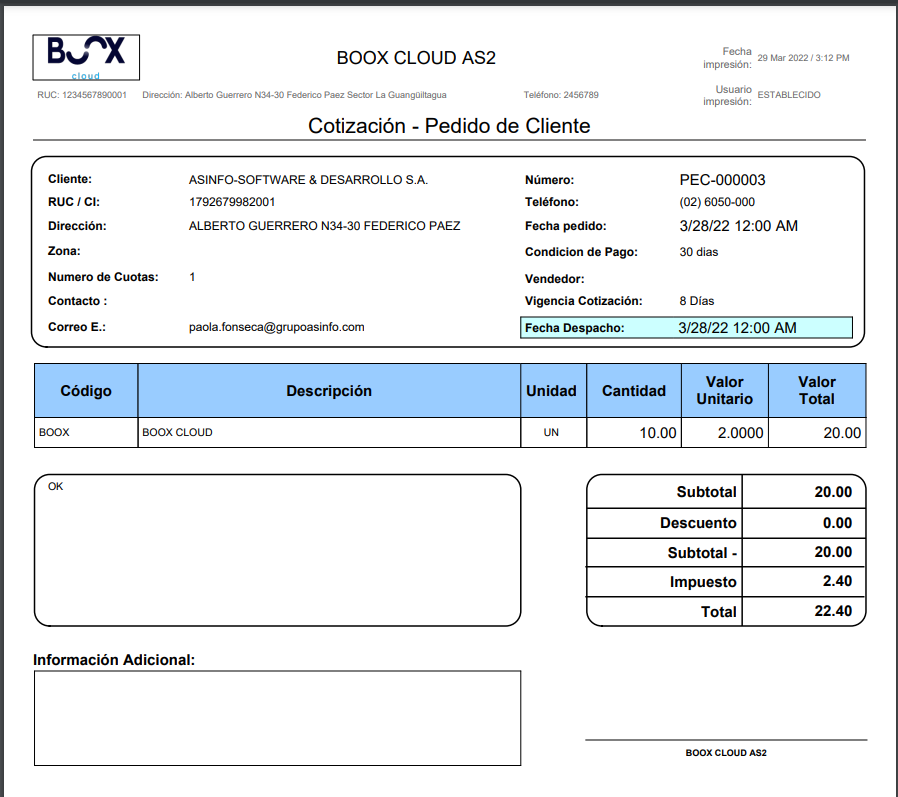The height and width of the screenshot is (797, 898).
Task: Click the email paola.fonseca@grupoasinfo.com
Action: 277,327
